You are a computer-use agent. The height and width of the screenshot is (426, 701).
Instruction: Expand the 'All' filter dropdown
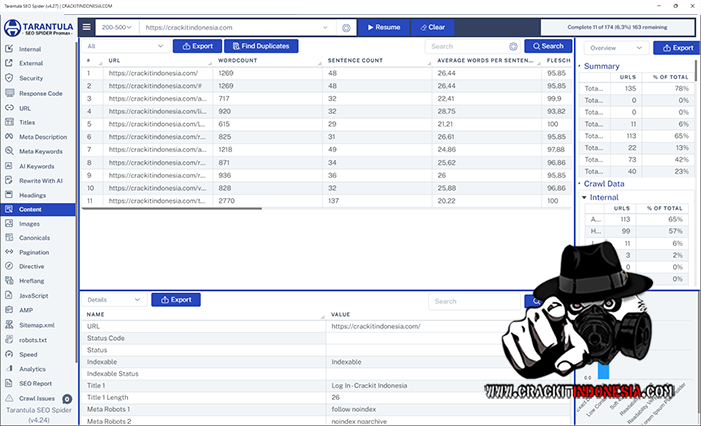tap(125, 46)
